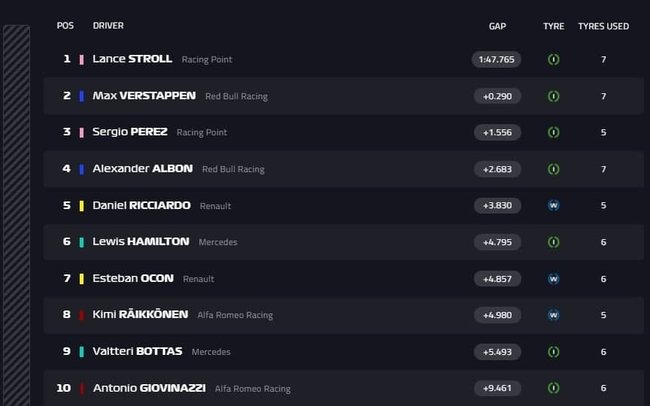Click Kimi Räikkönen's wet tyre icon
Image resolution: width=650 pixels, height=406 pixels.
coord(553,315)
